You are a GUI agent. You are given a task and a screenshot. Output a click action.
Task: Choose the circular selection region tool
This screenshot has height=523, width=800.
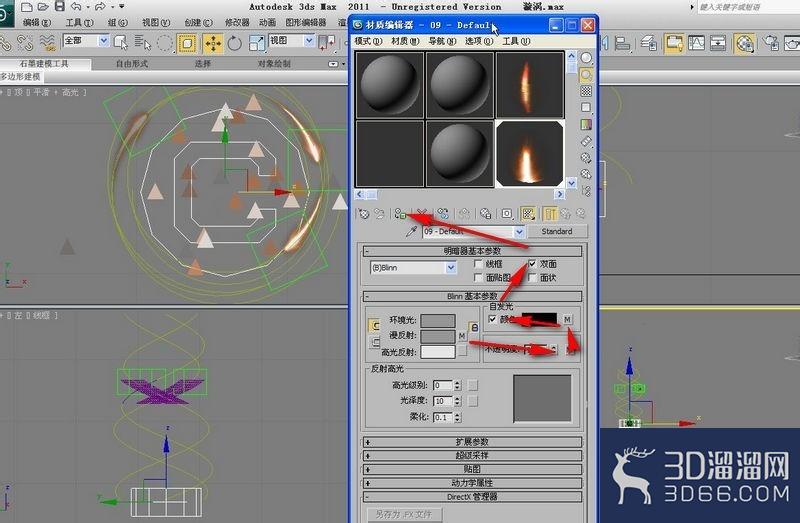[x=165, y=43]
